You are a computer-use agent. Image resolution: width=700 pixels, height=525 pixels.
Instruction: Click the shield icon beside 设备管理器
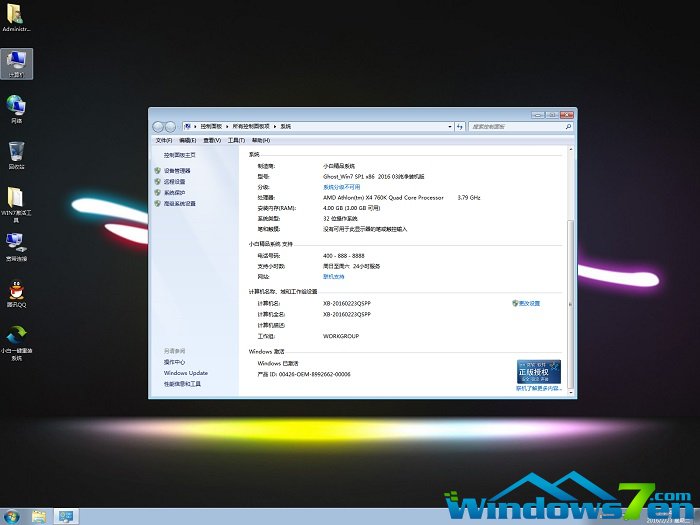157,171
